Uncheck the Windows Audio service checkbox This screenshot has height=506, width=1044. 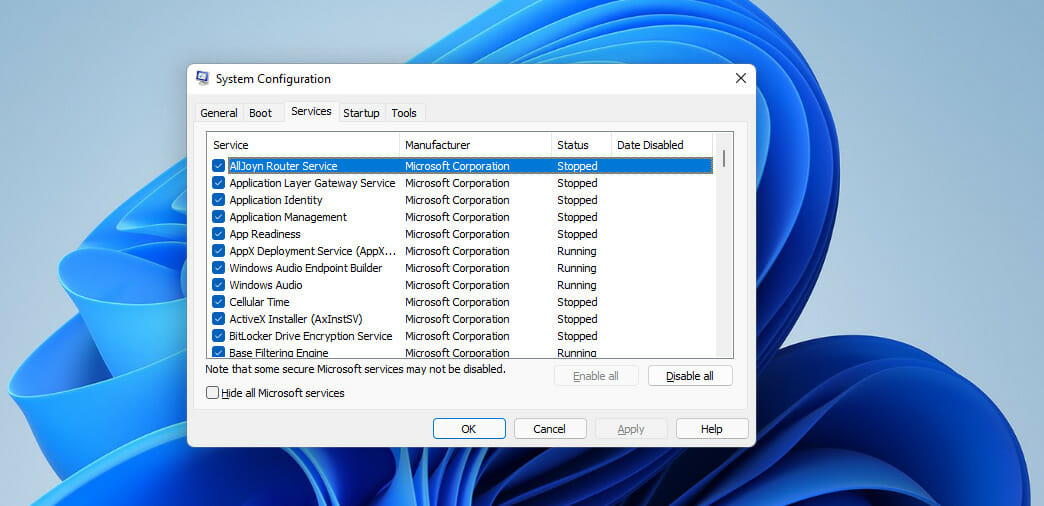click(218, 285)
